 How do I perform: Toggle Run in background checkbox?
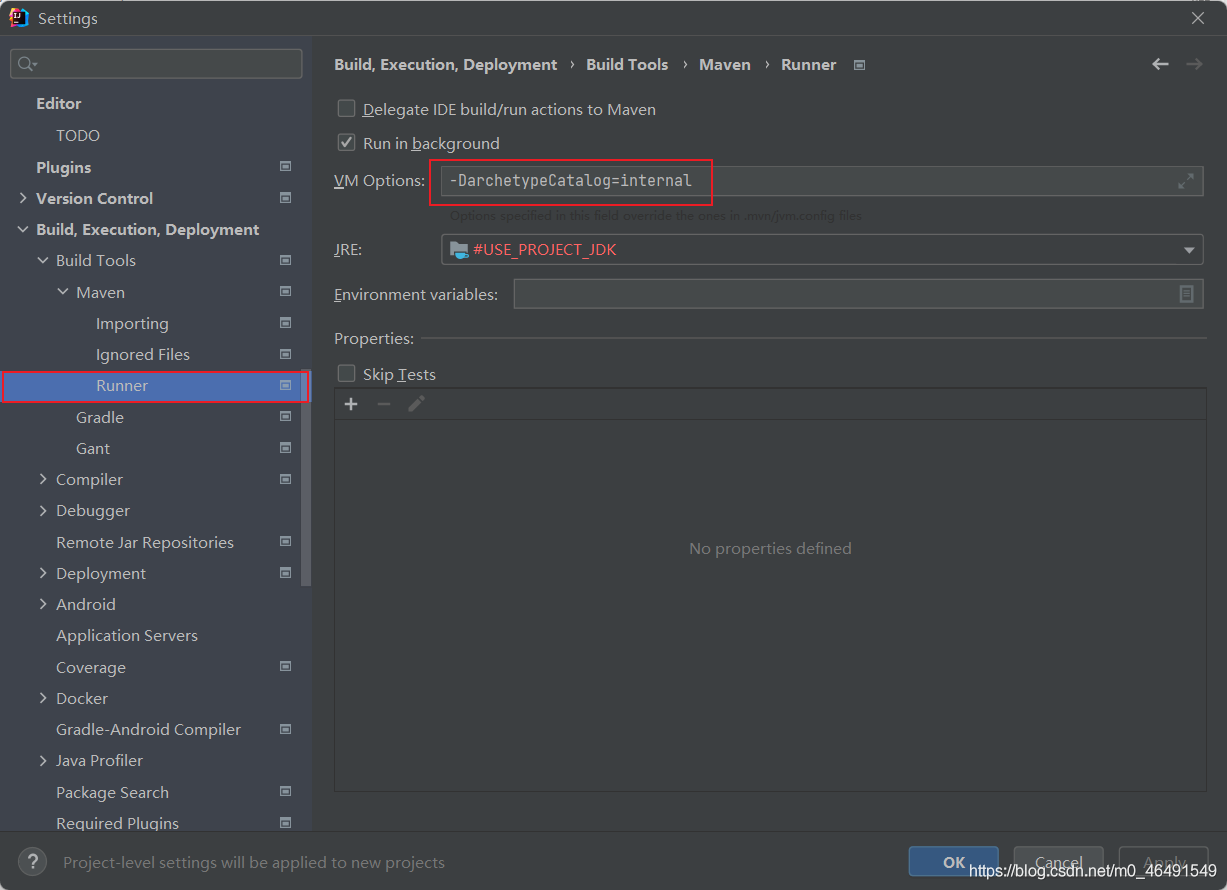(x=346, y=143)
